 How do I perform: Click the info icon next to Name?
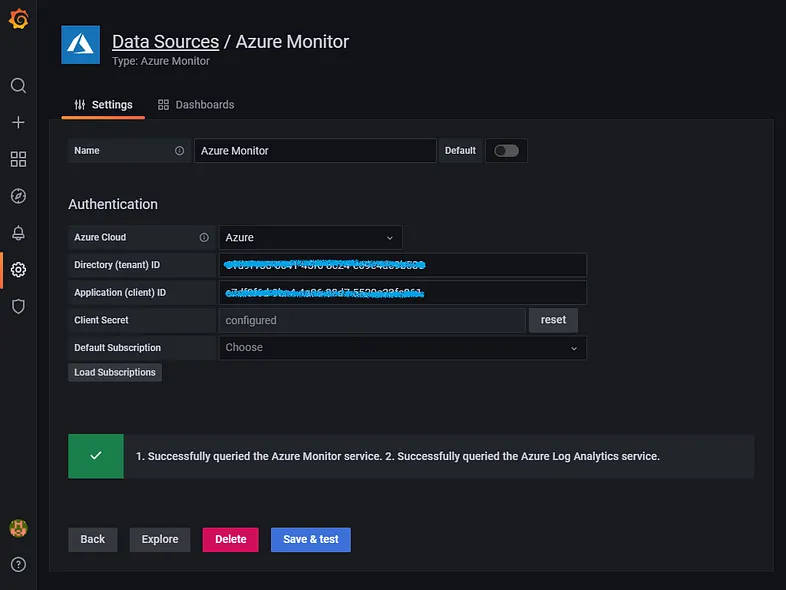click(x=179, y=151)
